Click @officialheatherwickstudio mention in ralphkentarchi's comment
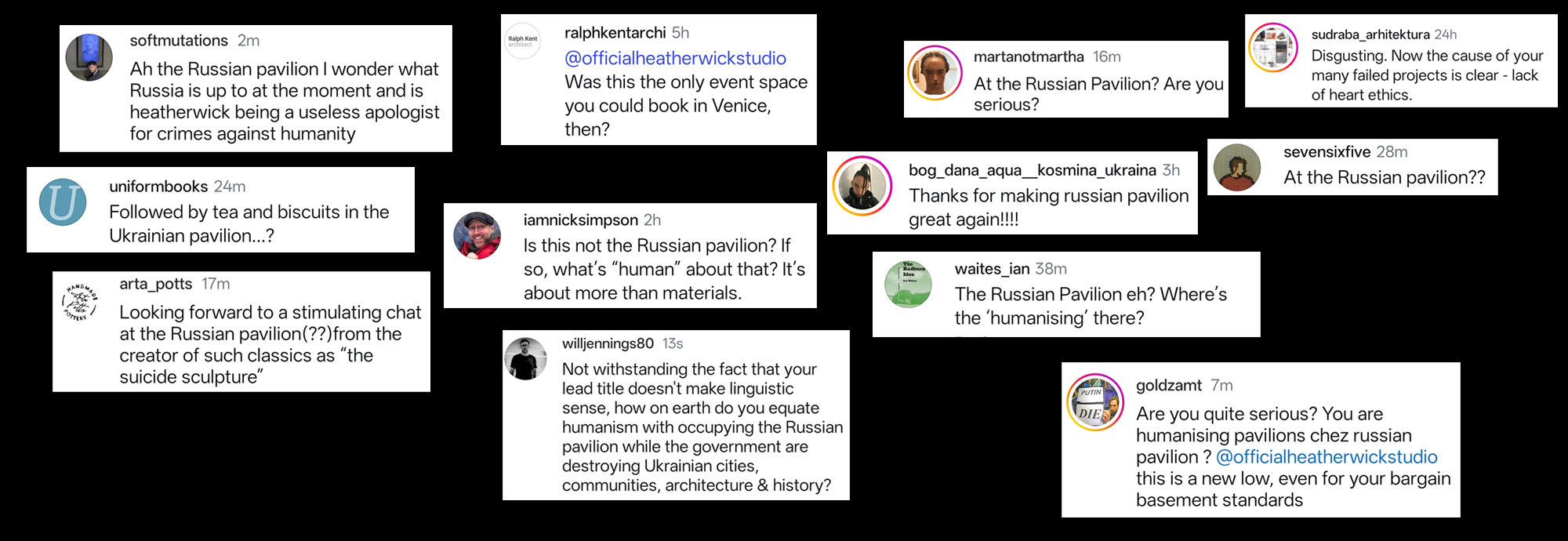 point(675,58)
